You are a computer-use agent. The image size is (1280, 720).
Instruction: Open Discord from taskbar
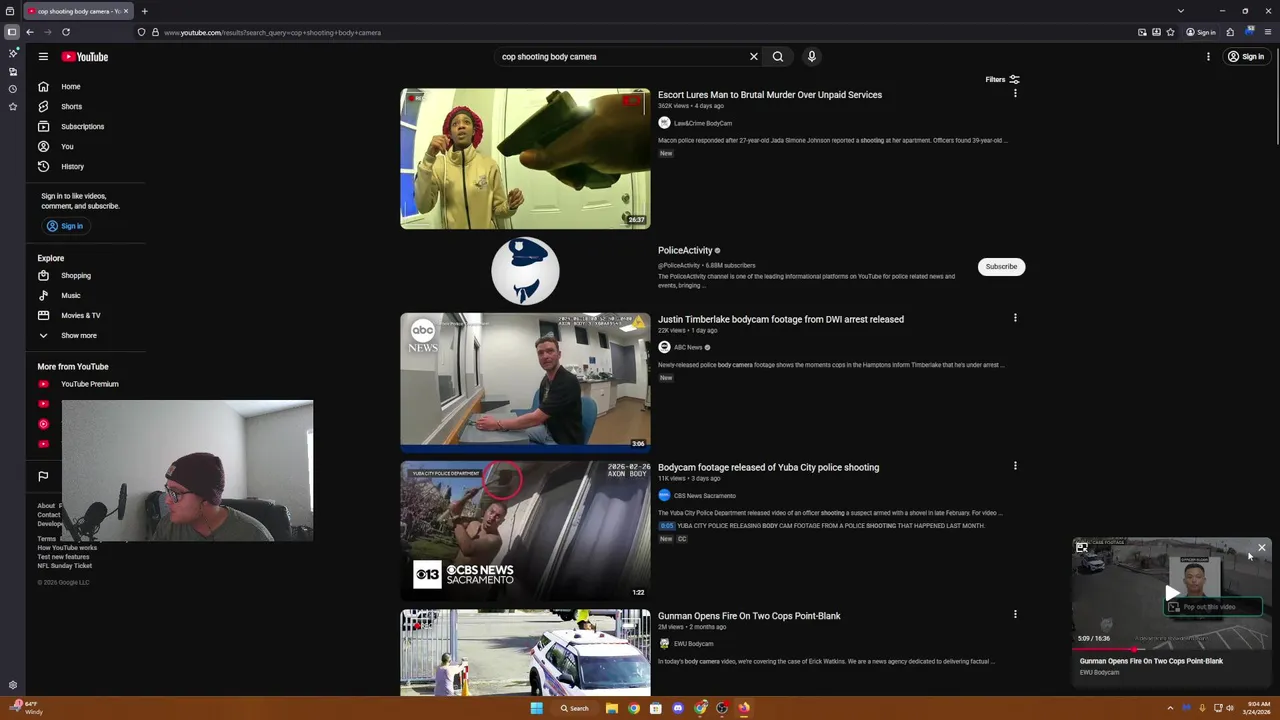click(x=678, y=708)
